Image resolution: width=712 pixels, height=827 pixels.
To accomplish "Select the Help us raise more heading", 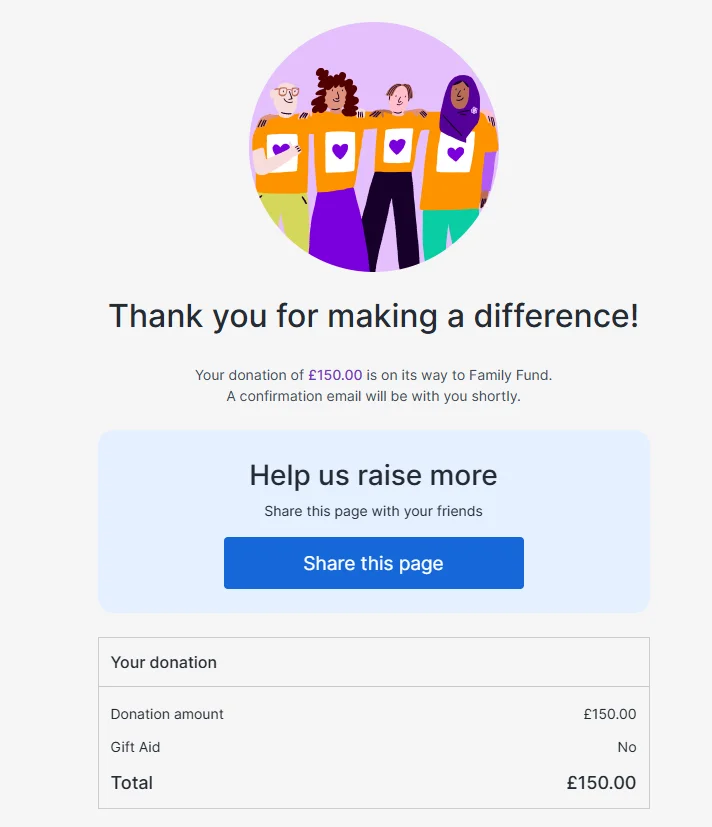I will click(373, 476).
